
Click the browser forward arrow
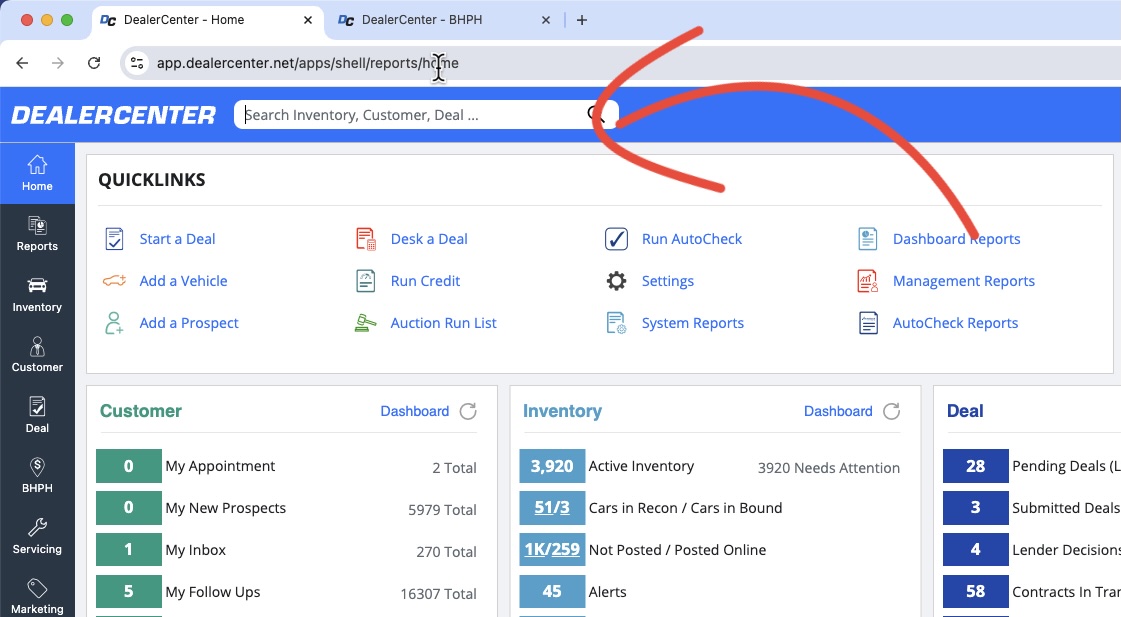58,63
